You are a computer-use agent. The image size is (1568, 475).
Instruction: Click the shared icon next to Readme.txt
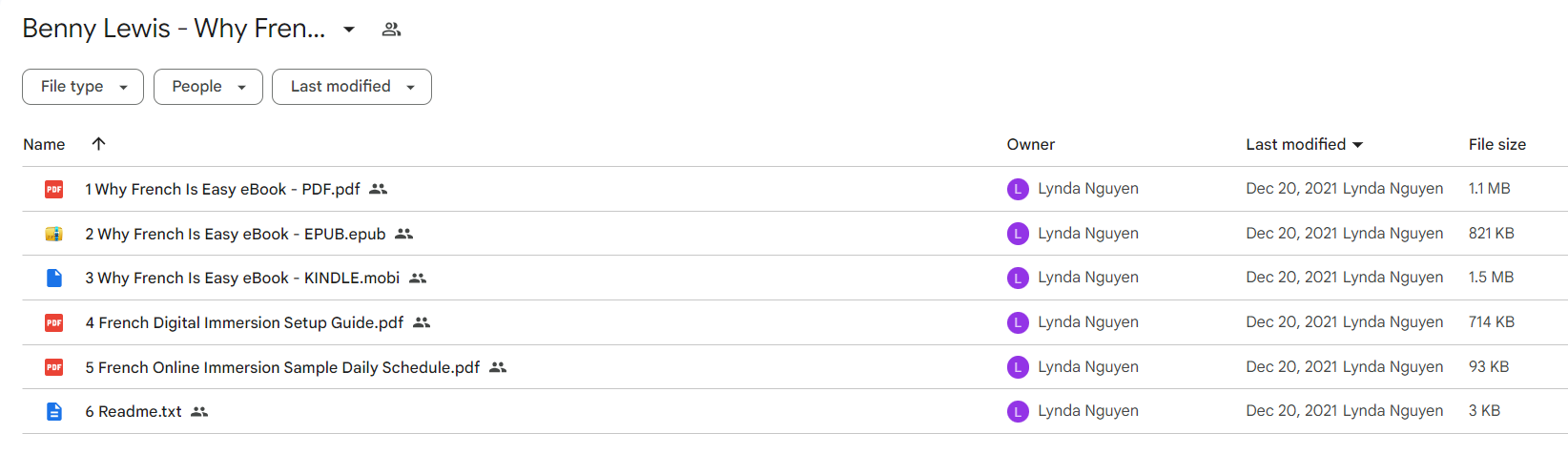[199, 411]
